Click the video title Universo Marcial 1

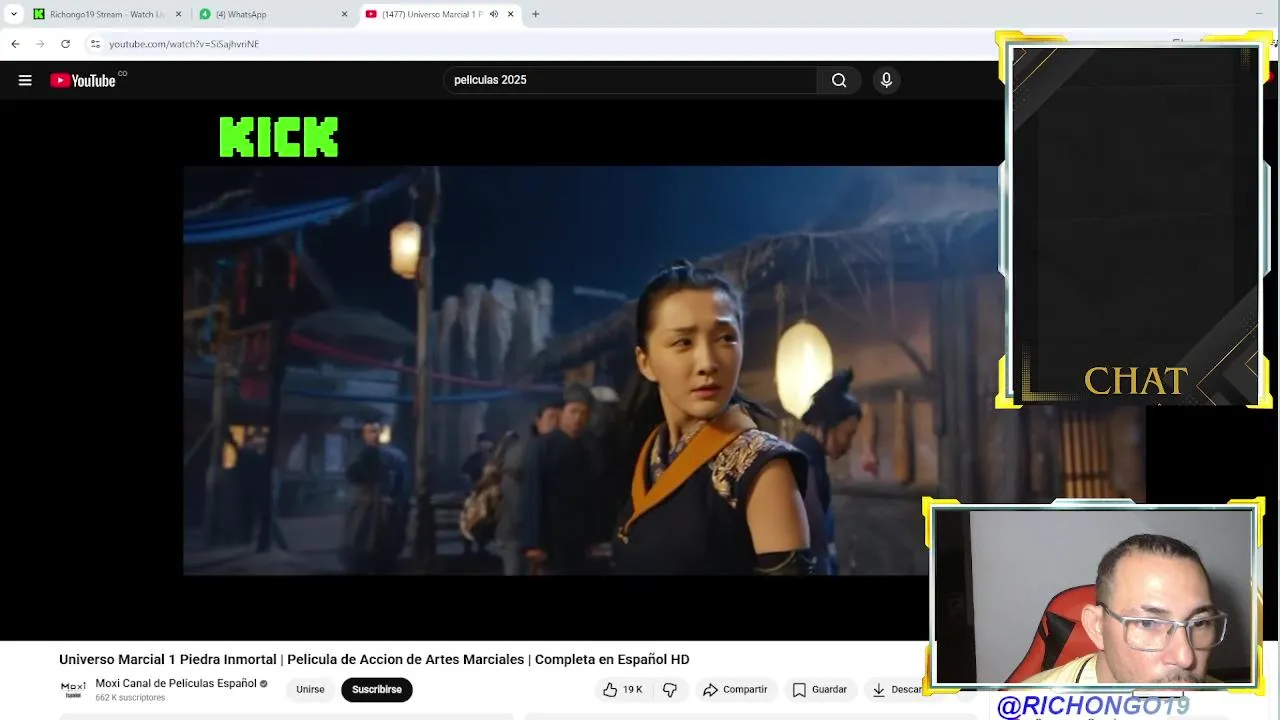pyautogui.click(x=374, y=660)
